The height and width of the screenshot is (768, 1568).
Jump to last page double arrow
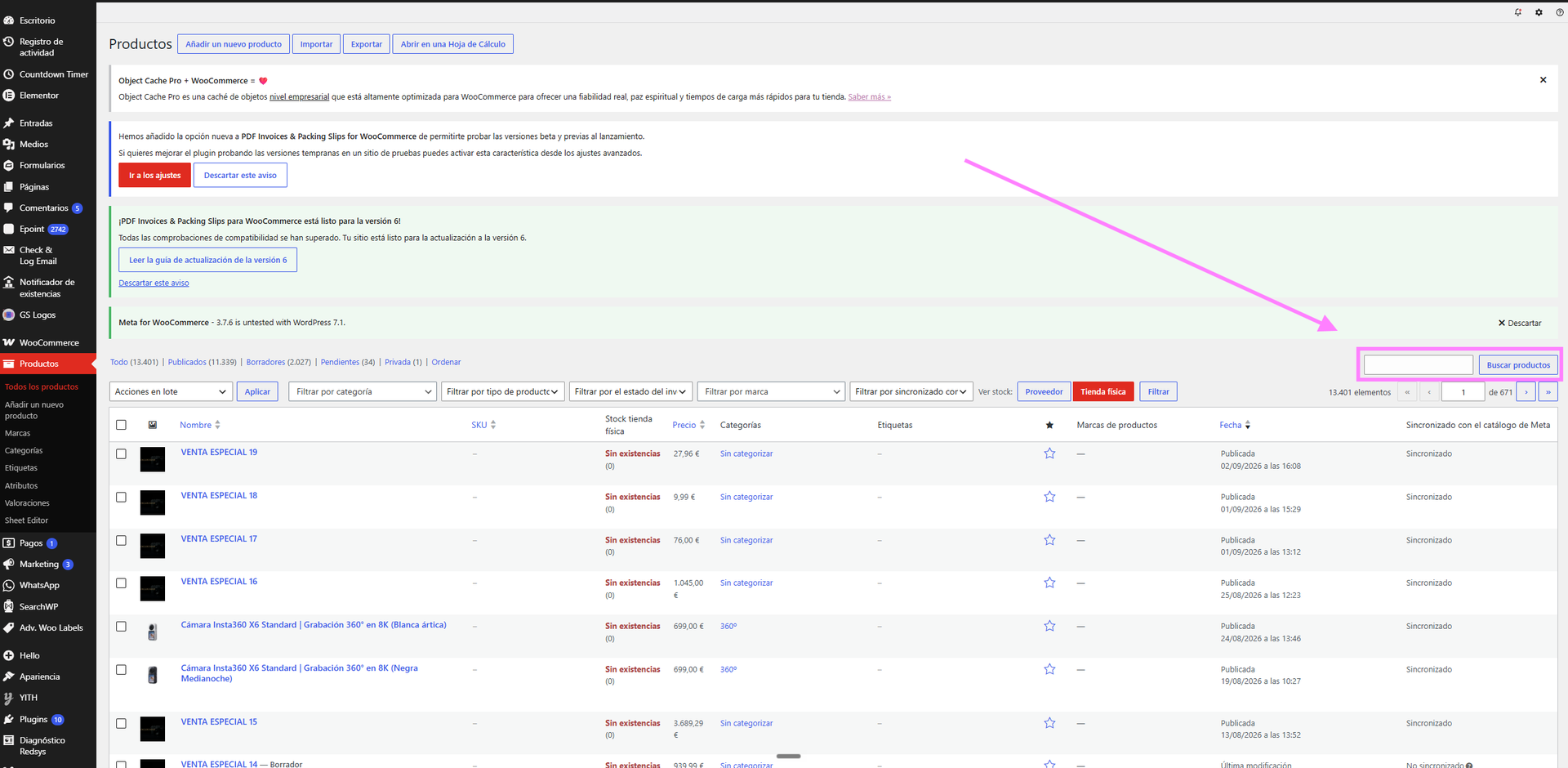point(1548,392)
